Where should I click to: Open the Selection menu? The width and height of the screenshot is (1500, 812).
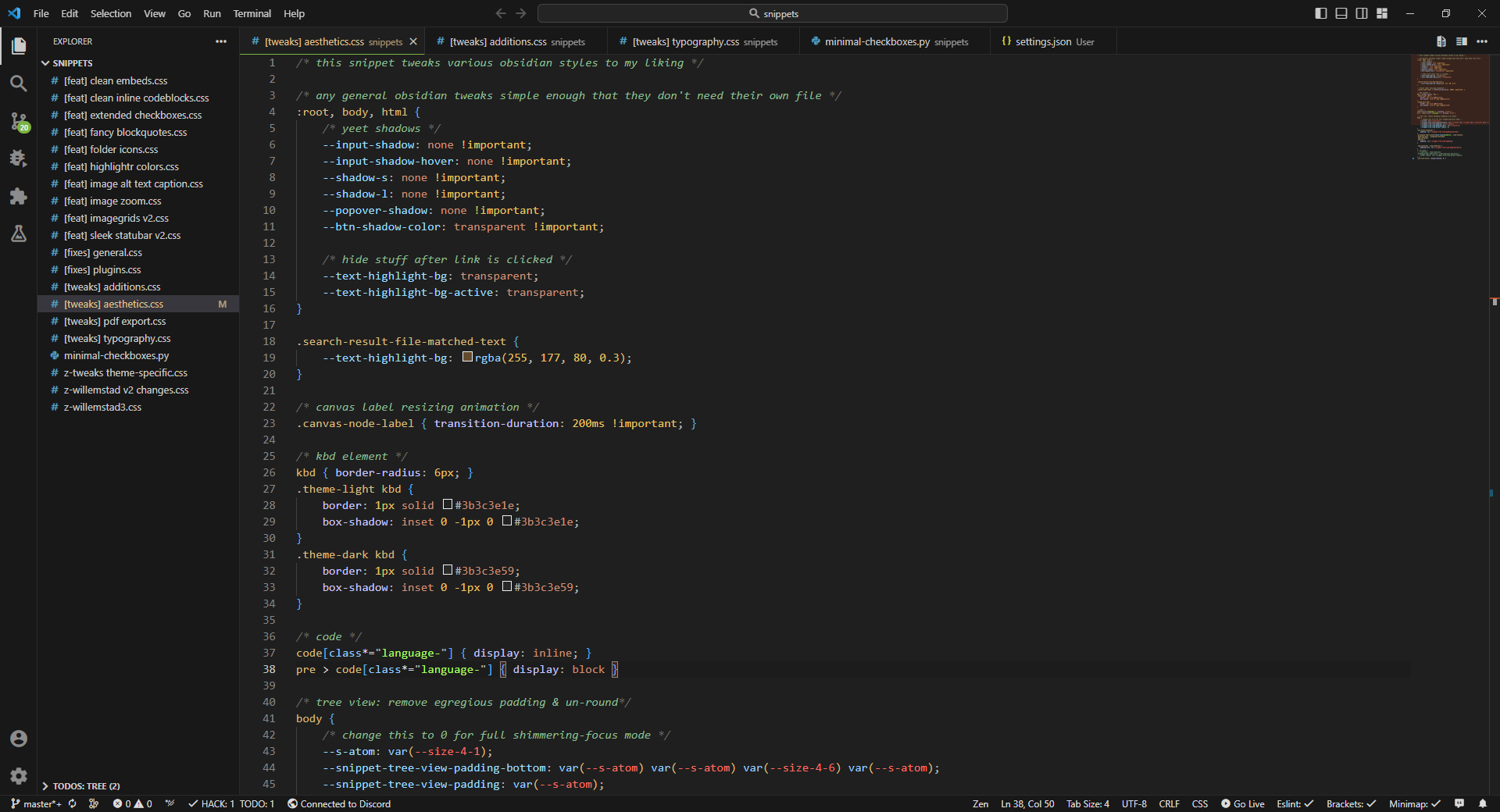(x=111, y=13)
